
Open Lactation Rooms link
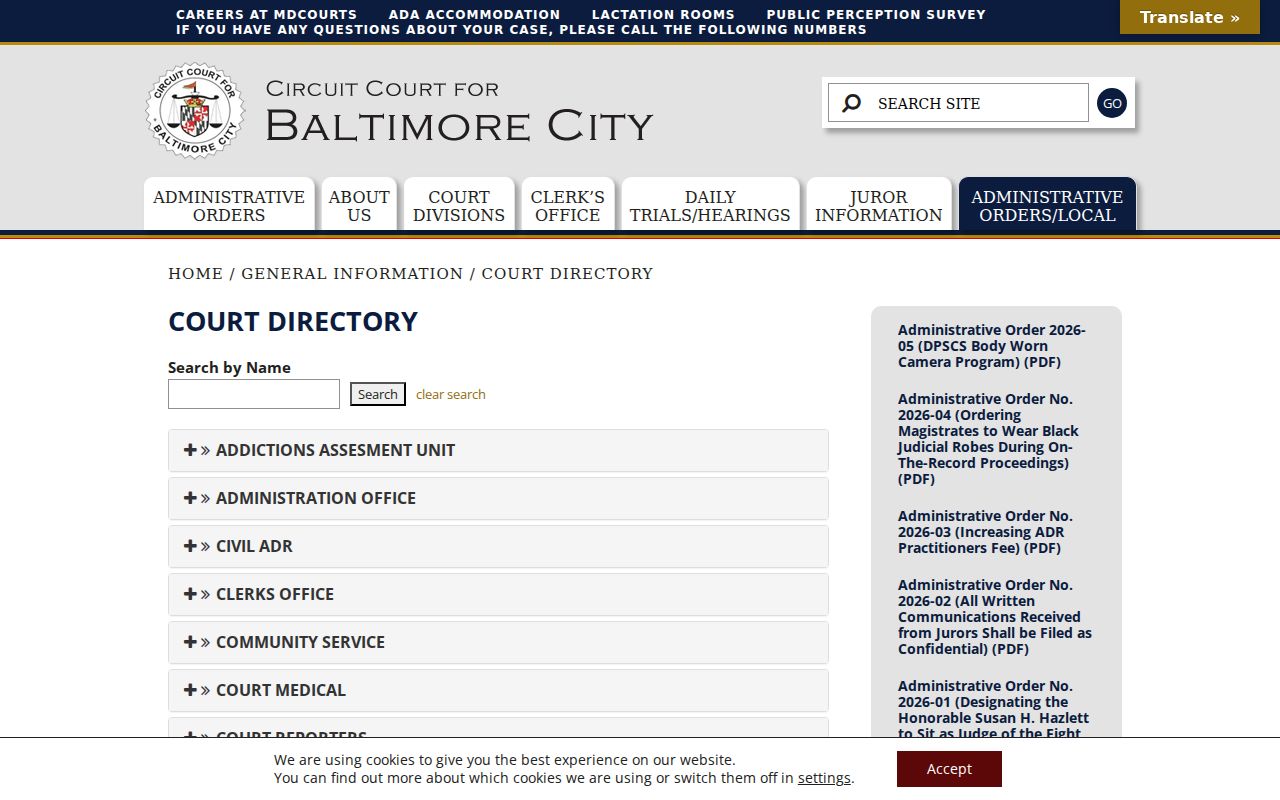click(x=663, y=15)
